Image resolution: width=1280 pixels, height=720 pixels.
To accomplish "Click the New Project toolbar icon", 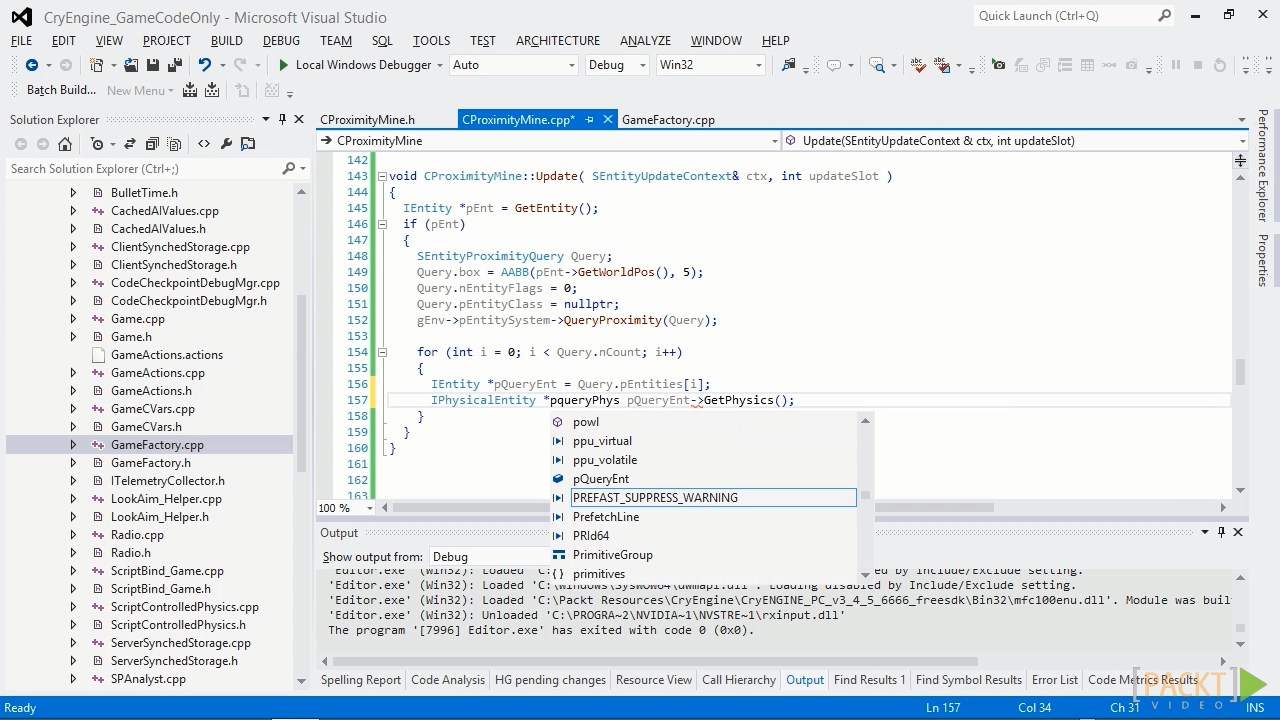I will 97,65.
